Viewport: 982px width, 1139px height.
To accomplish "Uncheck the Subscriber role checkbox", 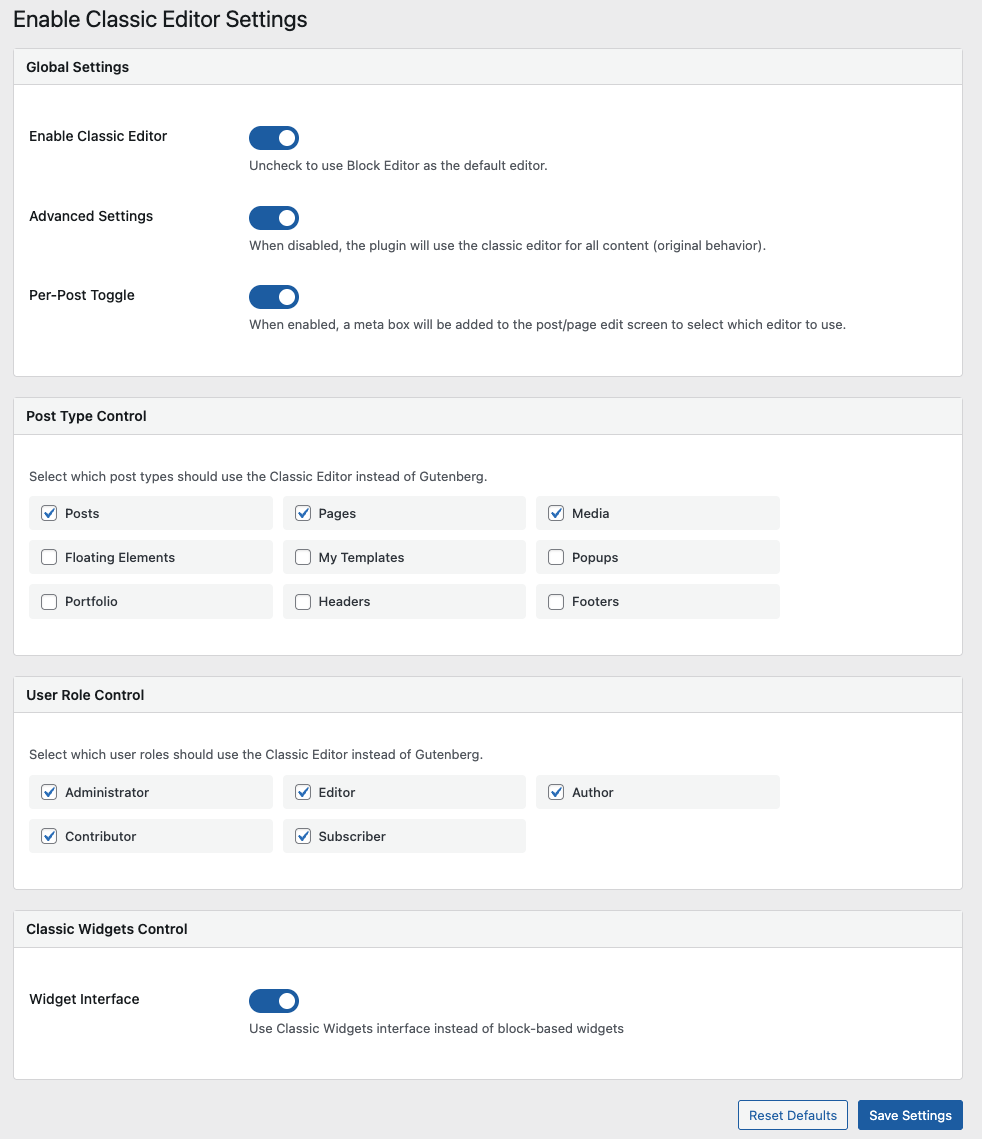I will click(303, 836).
